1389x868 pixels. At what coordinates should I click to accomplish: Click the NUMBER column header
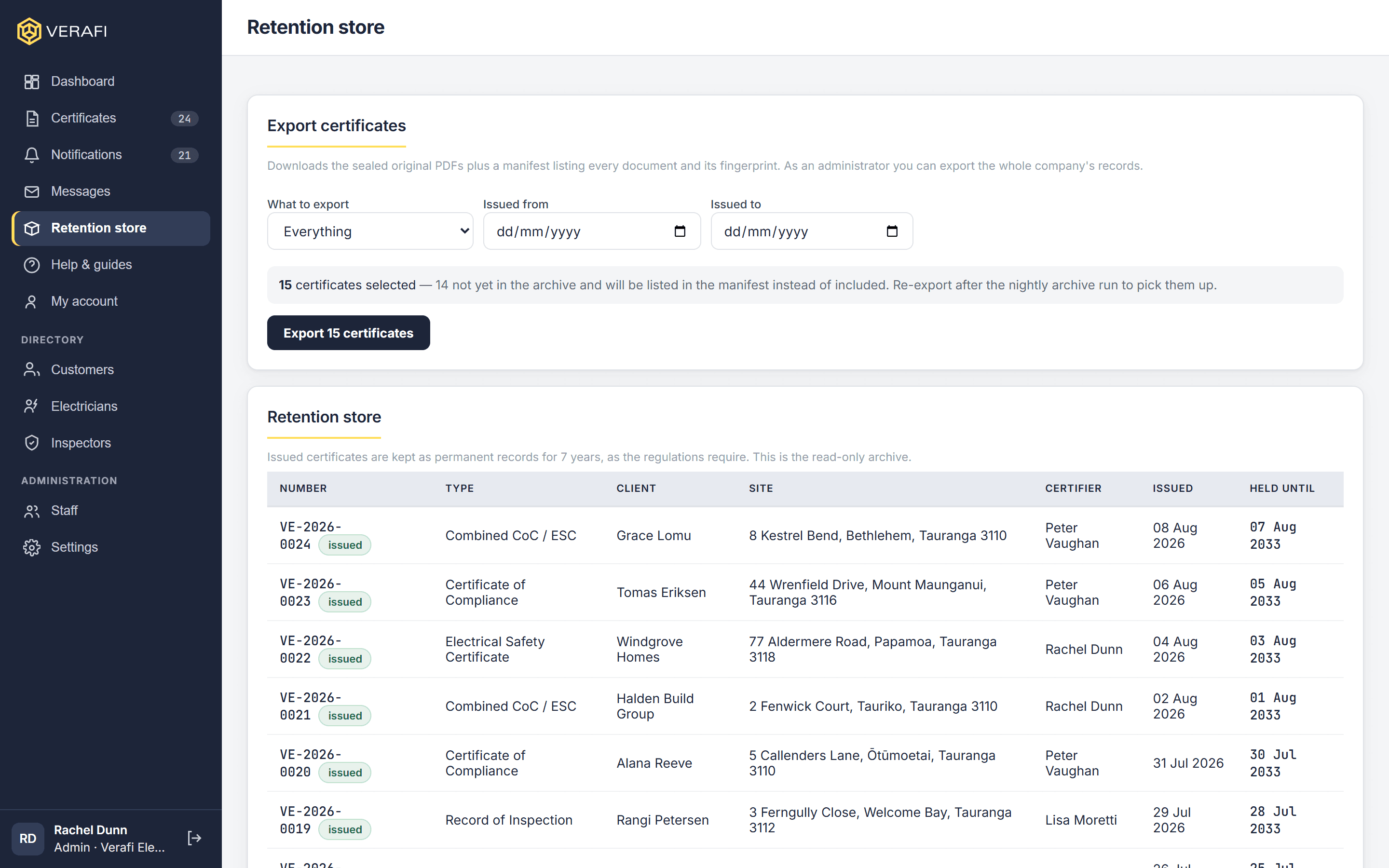(x=303, y=488)
